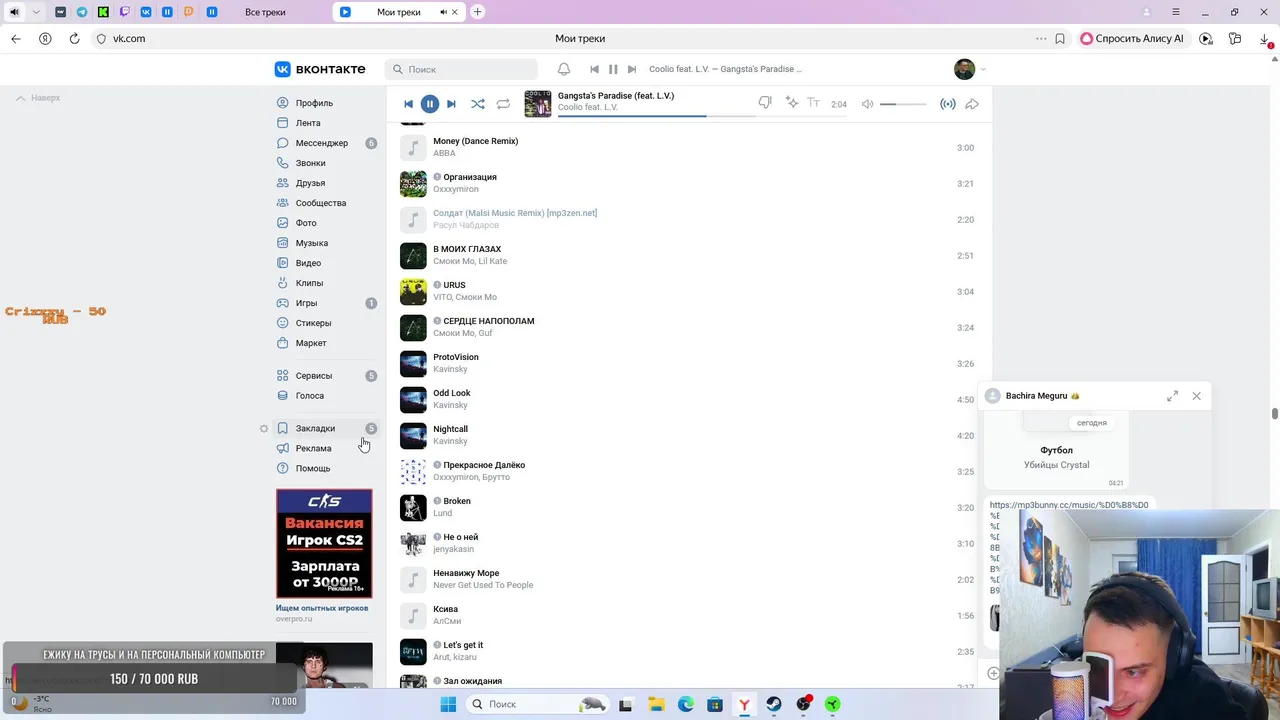Show lyrics with the Tt icon

tap(814, 103)
